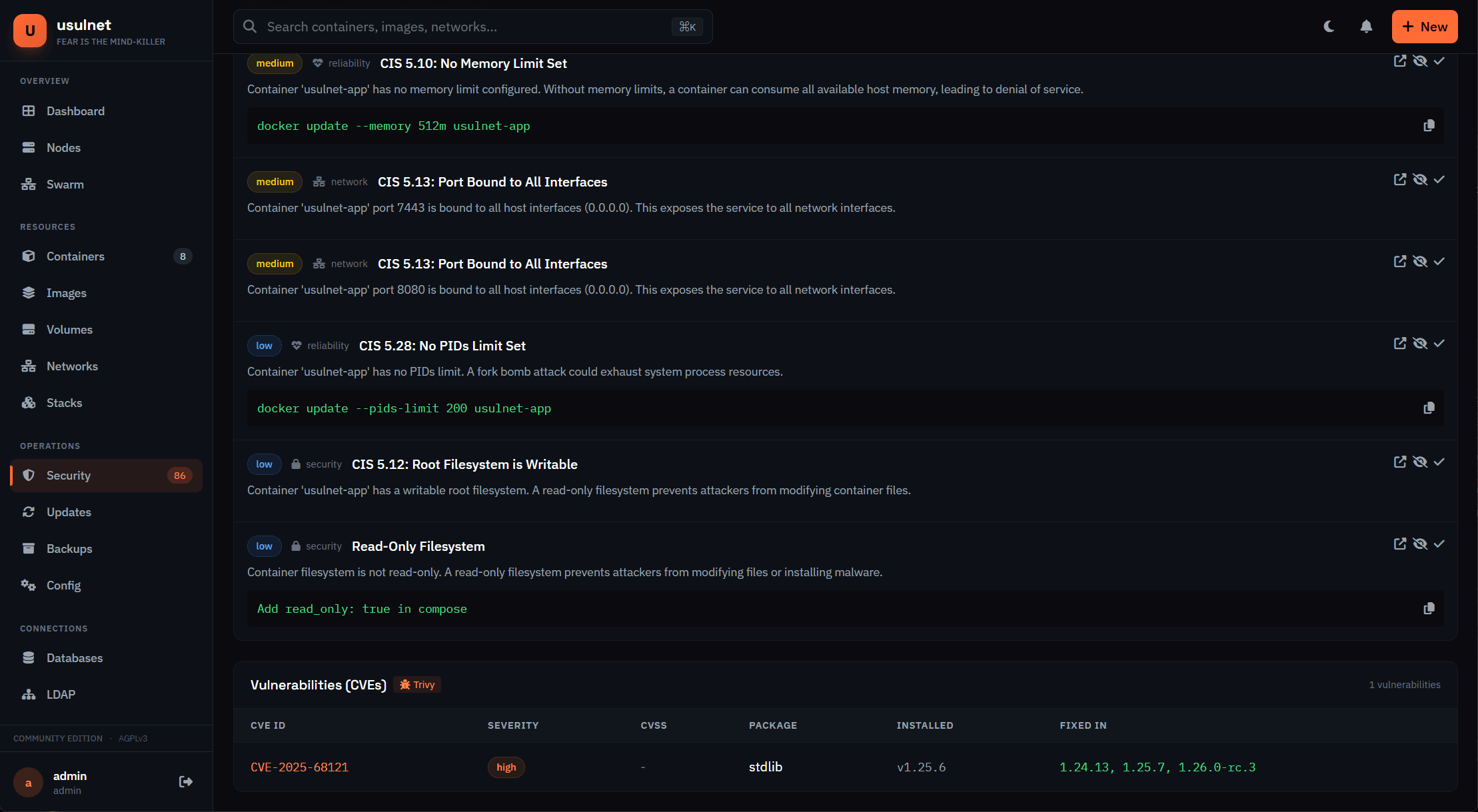Open the Volumes page
This screenshot has width=1478, height=812.
[69, 329]
